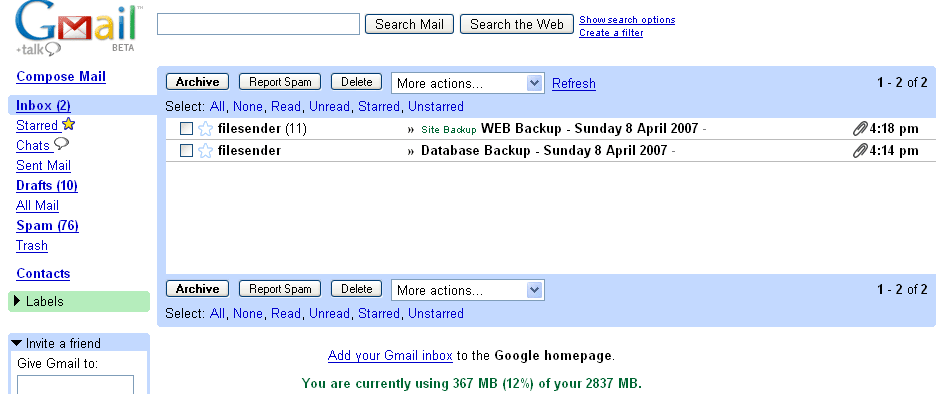Select Starred in the bottom Select row
944x394 pixels.
pos(379,314)
